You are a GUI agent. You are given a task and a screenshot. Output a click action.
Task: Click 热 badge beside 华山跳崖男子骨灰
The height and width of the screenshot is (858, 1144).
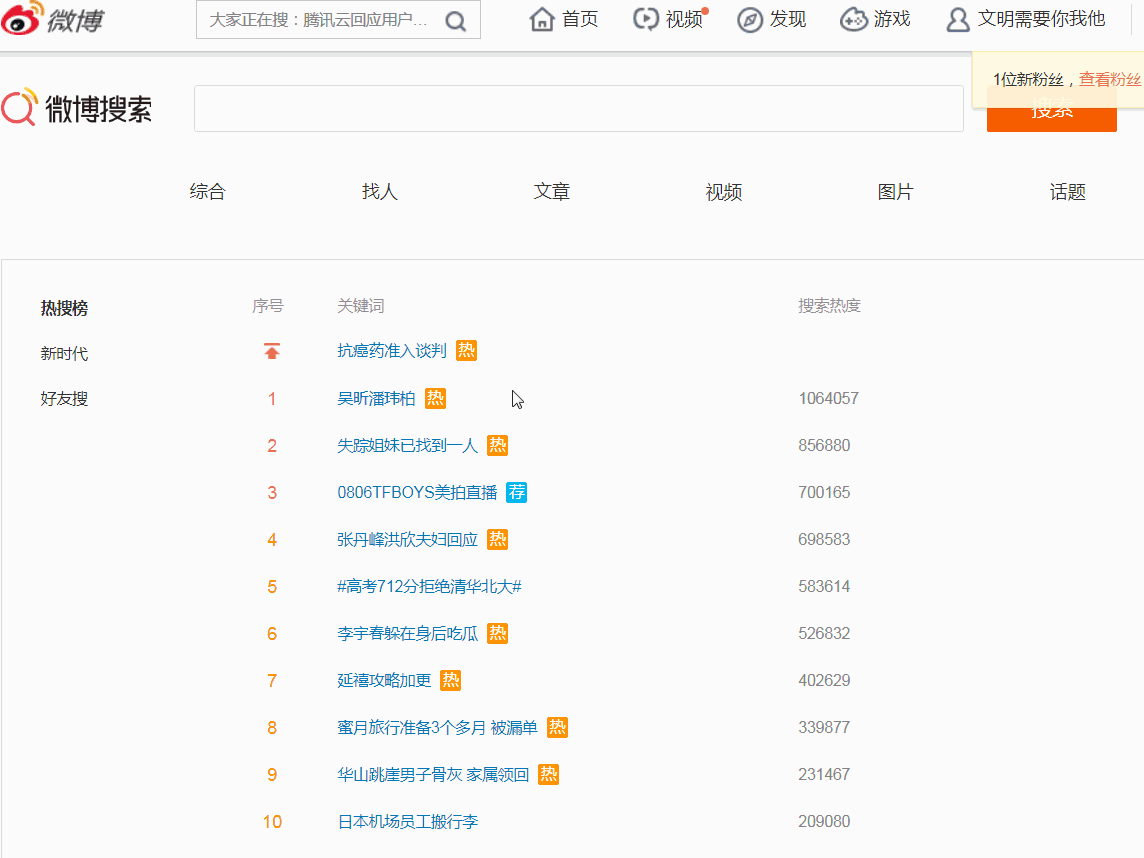(549, 774)
